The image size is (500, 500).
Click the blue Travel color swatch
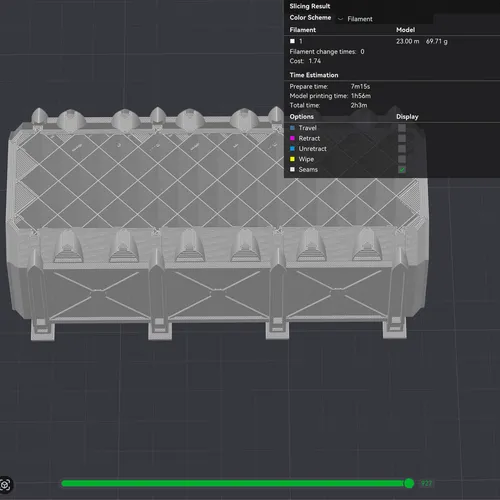click(292, 128)
